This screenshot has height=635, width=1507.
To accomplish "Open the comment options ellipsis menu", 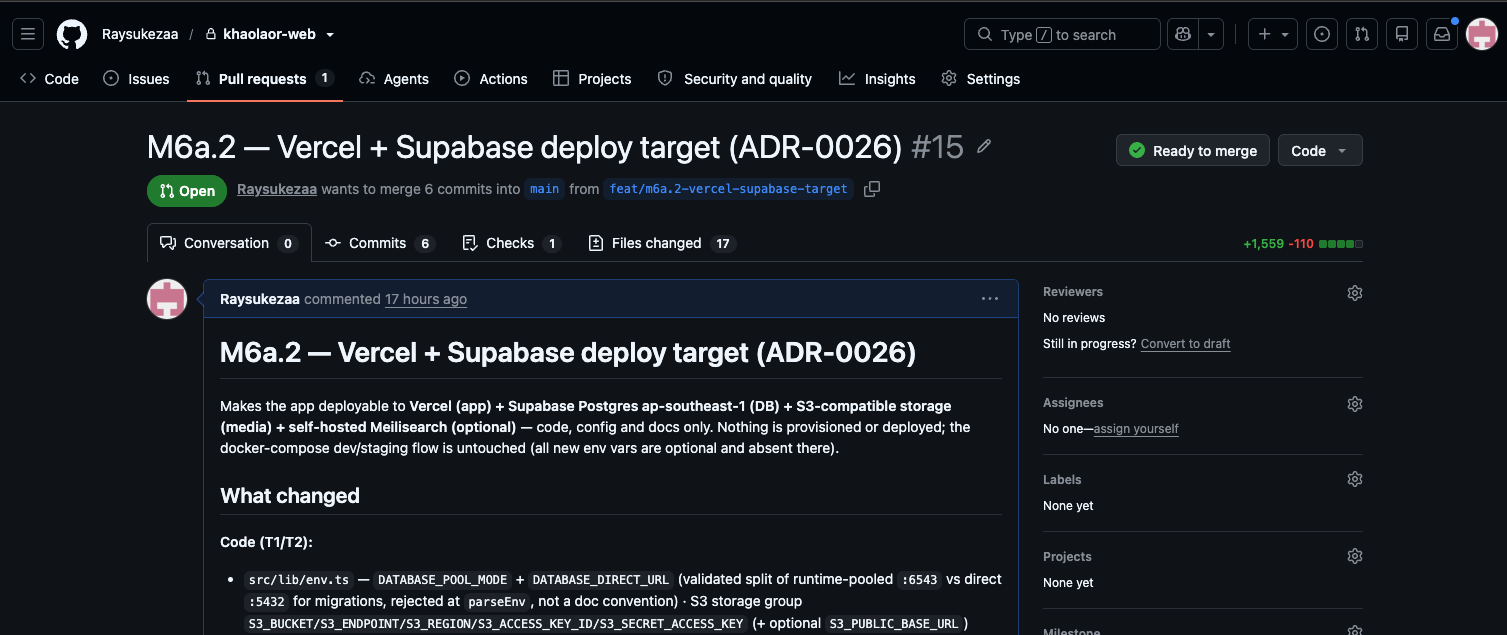I will [x=990, y=299].
